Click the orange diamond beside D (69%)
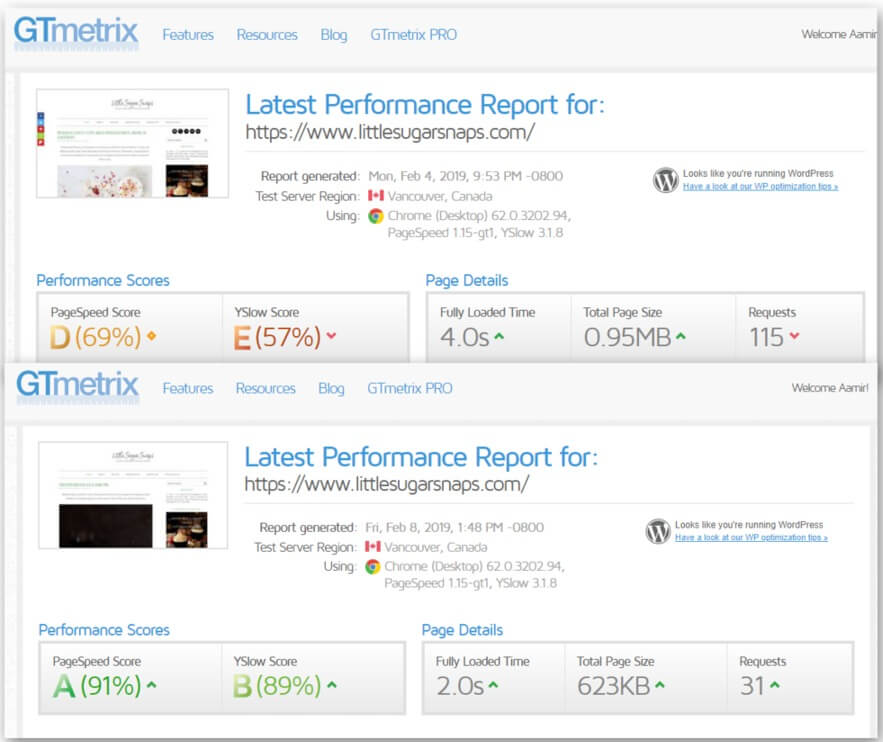This screenshot has width=883, height=742. click(x=151, y=336)
